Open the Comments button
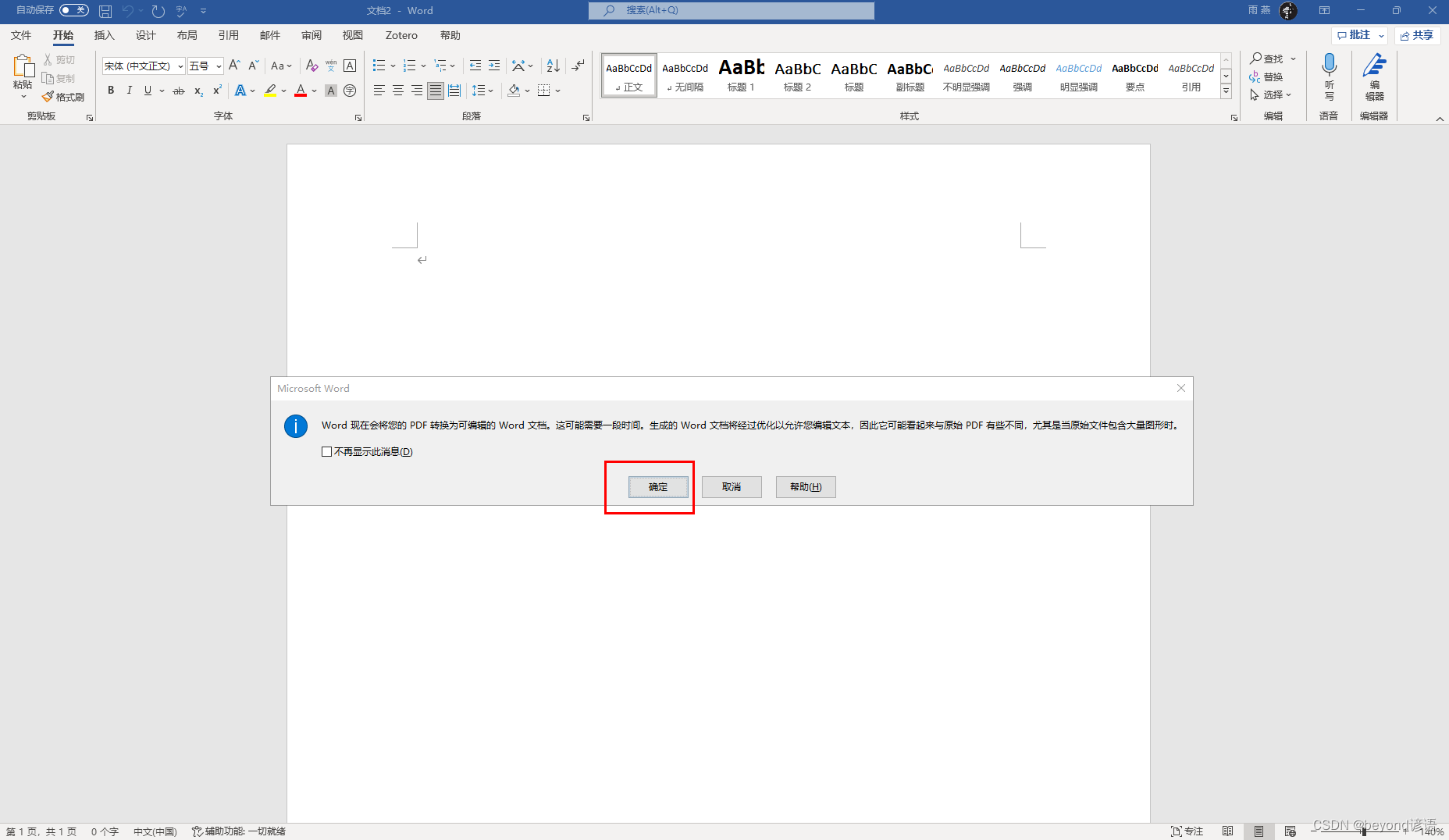Screen dimensions: 1449x840 1359,36
